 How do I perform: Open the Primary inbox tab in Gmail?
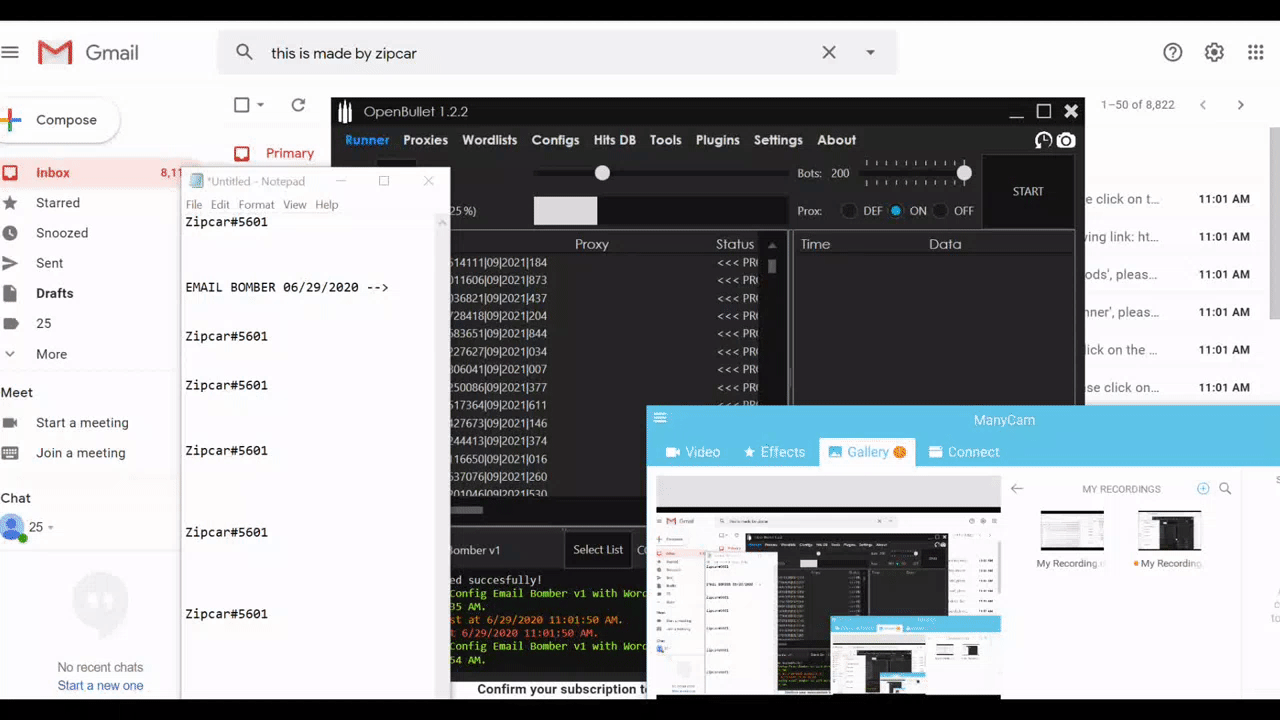273,153
